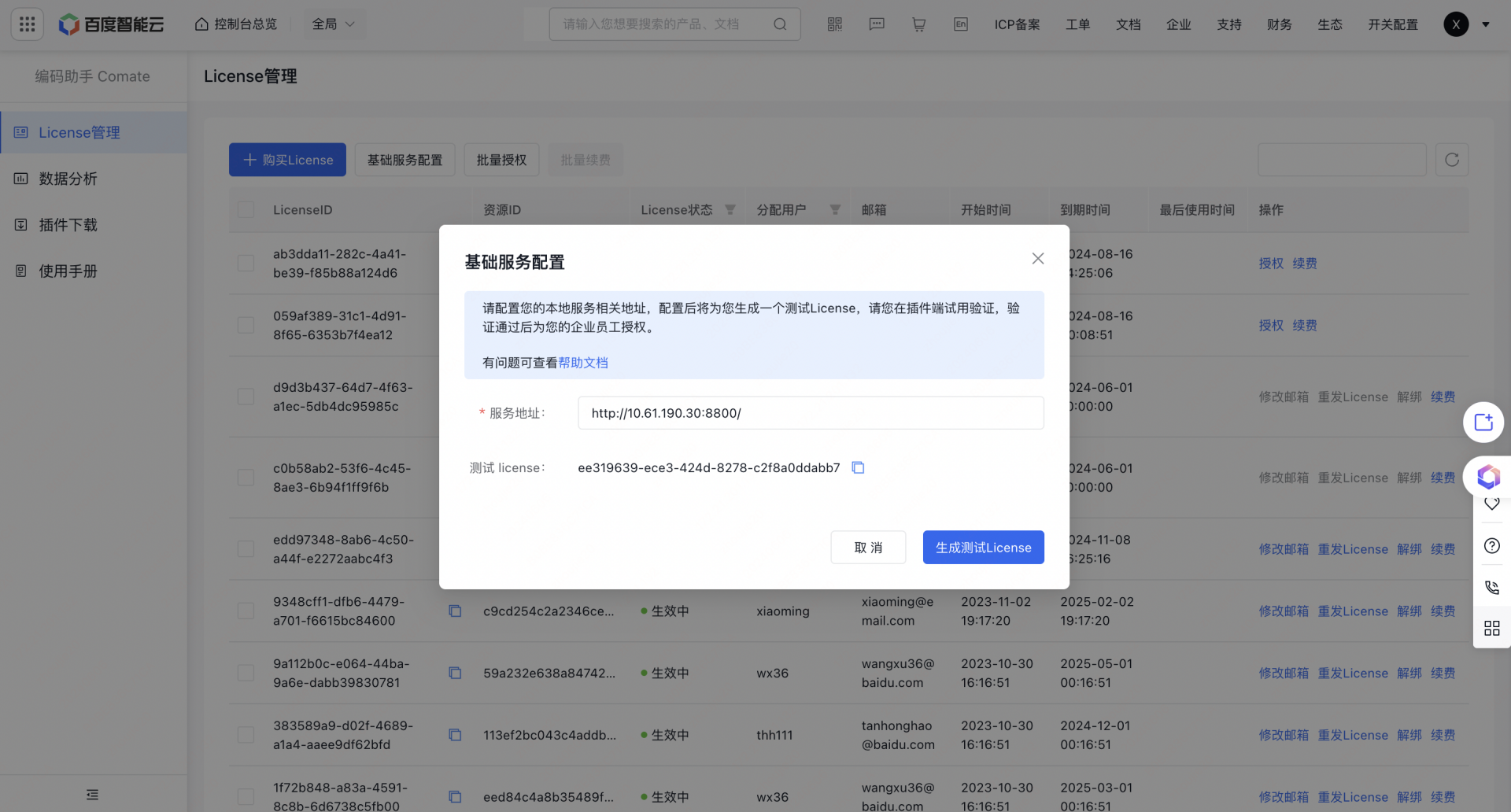The image size is (1511, 812).
Task: Click 重发License for row 383589a9-d02f-4689
Action: pos(1353,735)
